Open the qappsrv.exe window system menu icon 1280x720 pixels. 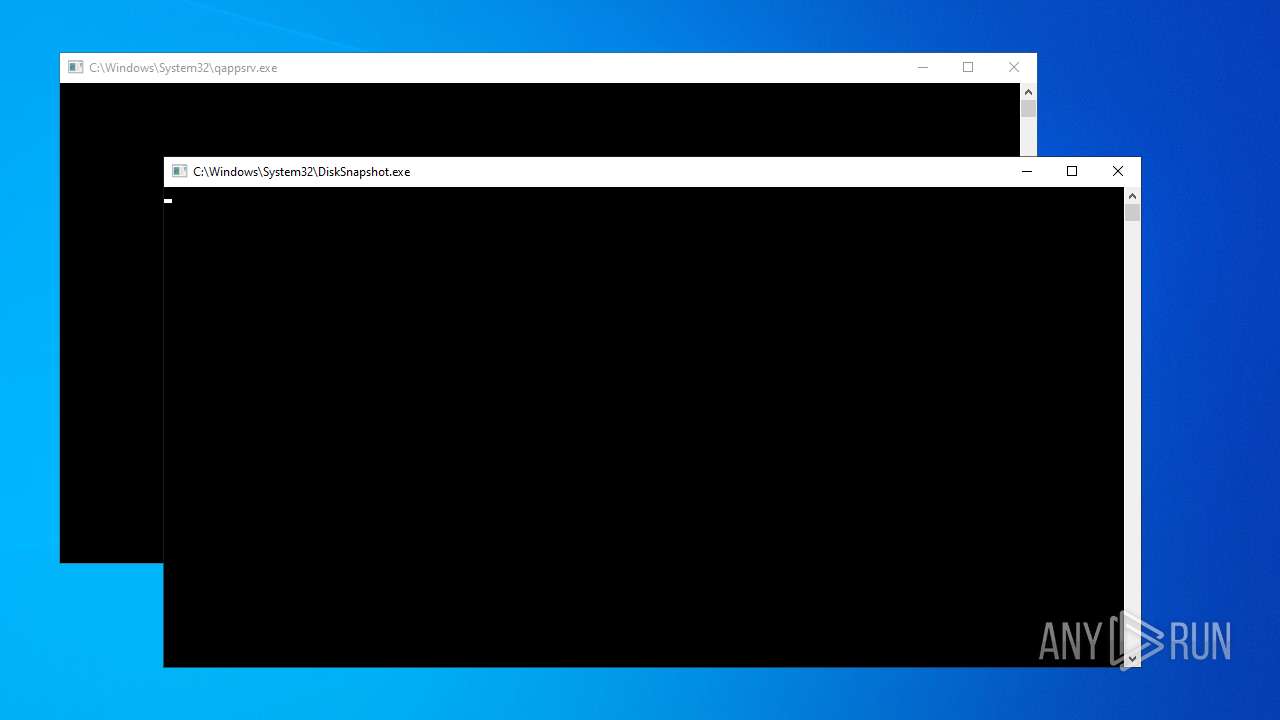click(x=75, y=67)
